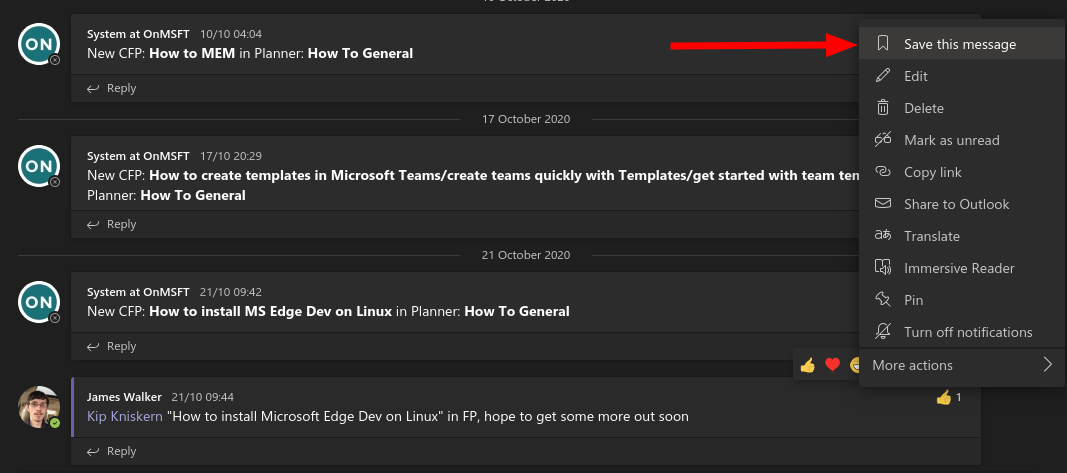
Task: Click the OnMSFT avatar on the 21/10 09:42 post
Action: [x=39, y=302]
